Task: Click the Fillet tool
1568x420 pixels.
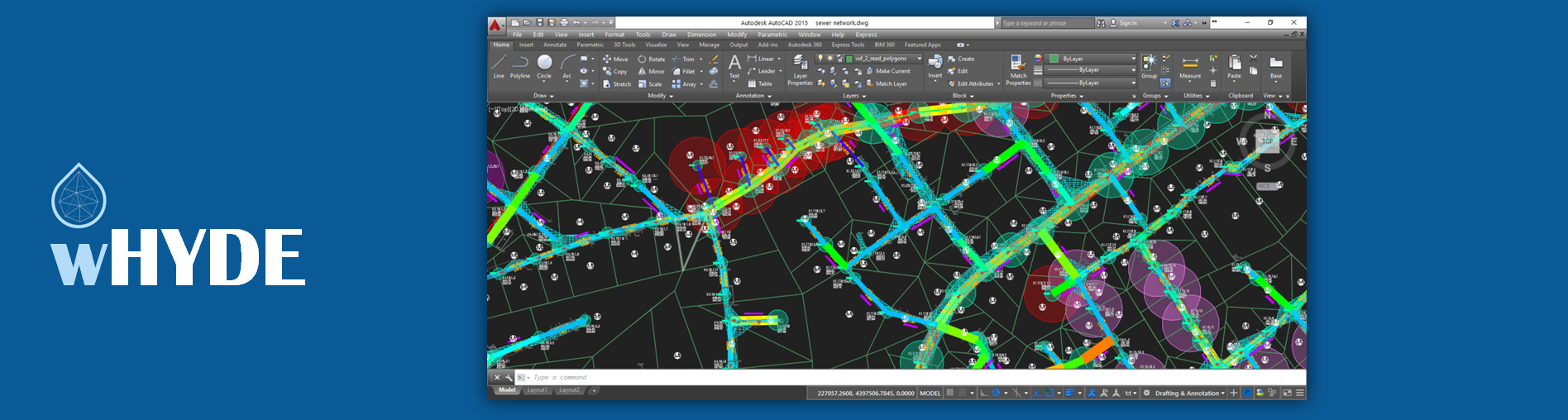Action: tap(684, 72)
